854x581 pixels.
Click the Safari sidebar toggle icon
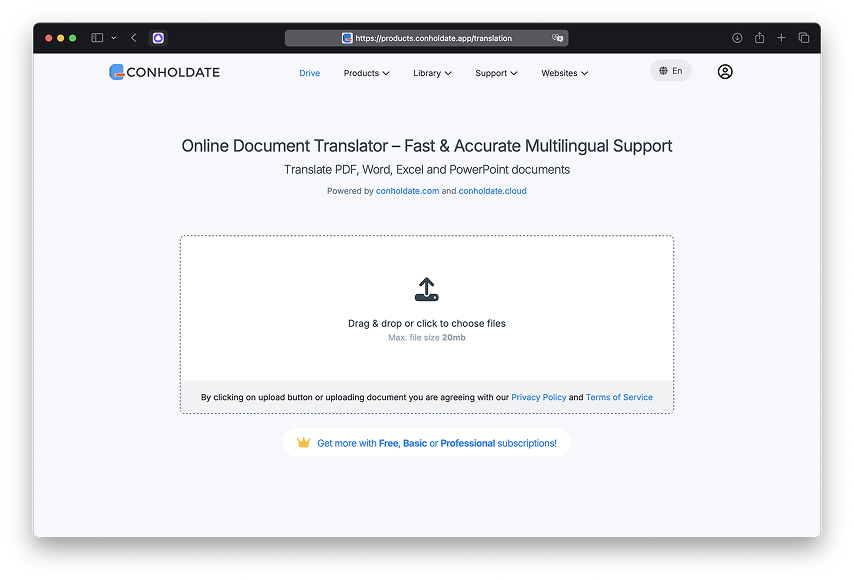[97, 38]
